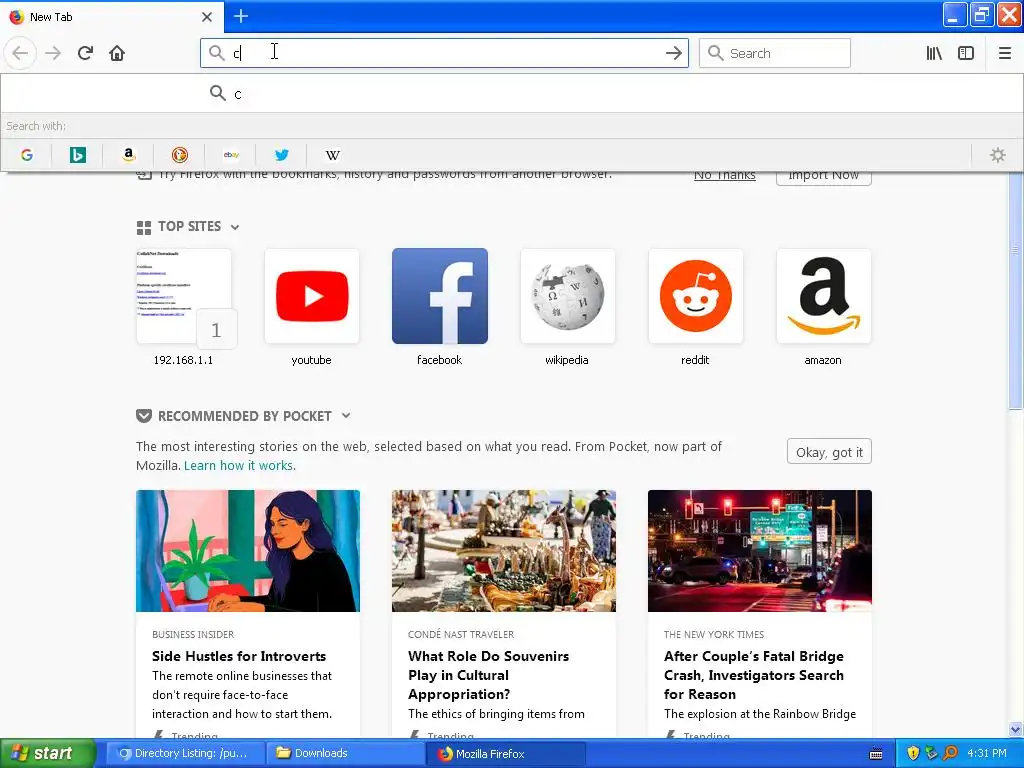Click THE NEW YORK TIMES source label
This screenshot has width=1024, height=768.
tap(714, 635)
